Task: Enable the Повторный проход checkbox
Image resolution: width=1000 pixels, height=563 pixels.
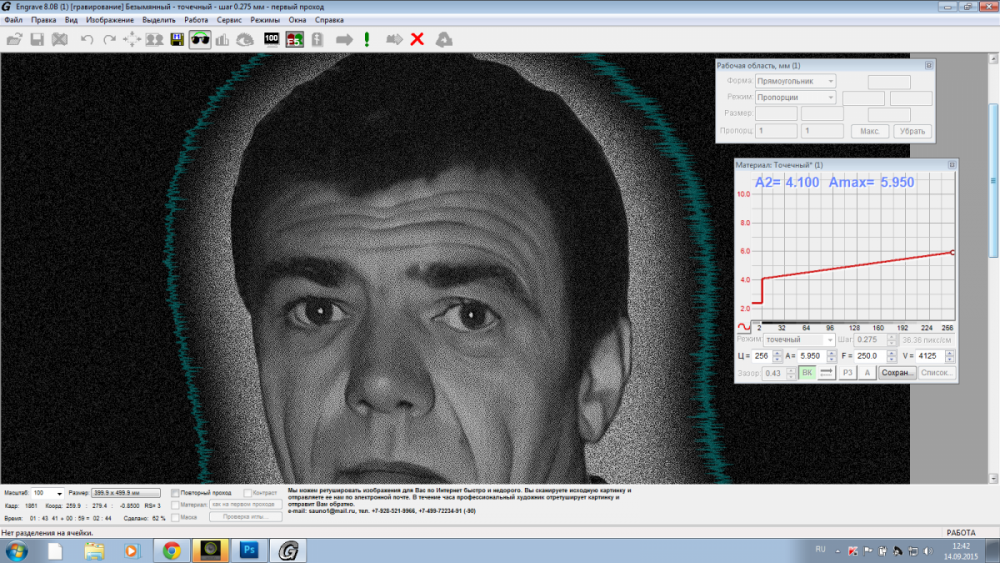Action: 177,493
